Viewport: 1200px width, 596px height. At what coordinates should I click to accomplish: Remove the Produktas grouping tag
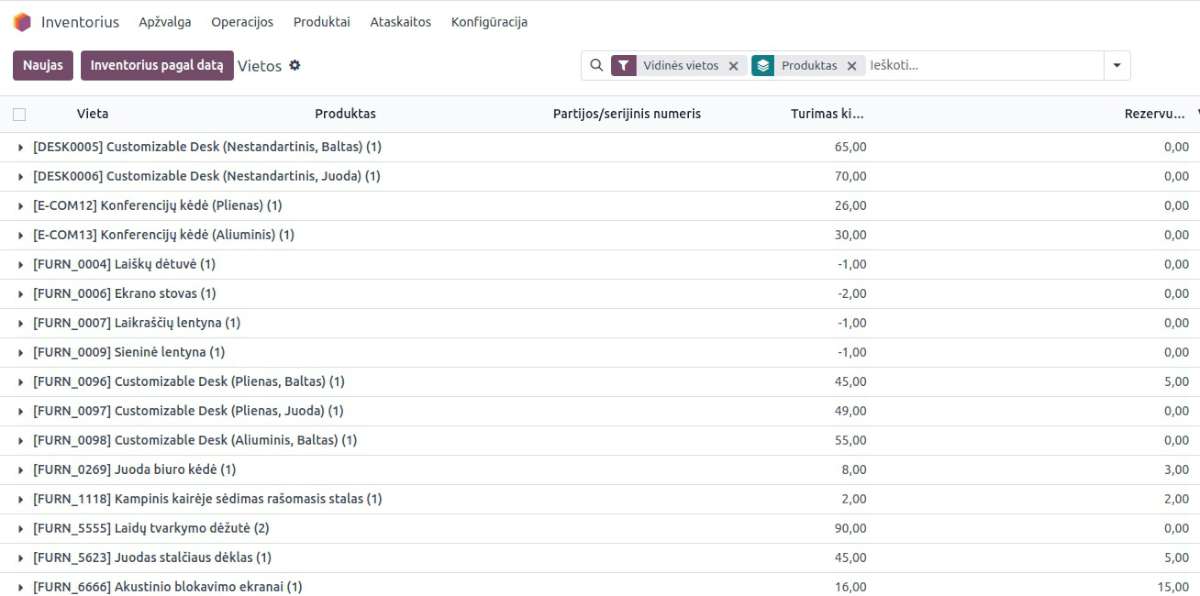coord(851,66)
